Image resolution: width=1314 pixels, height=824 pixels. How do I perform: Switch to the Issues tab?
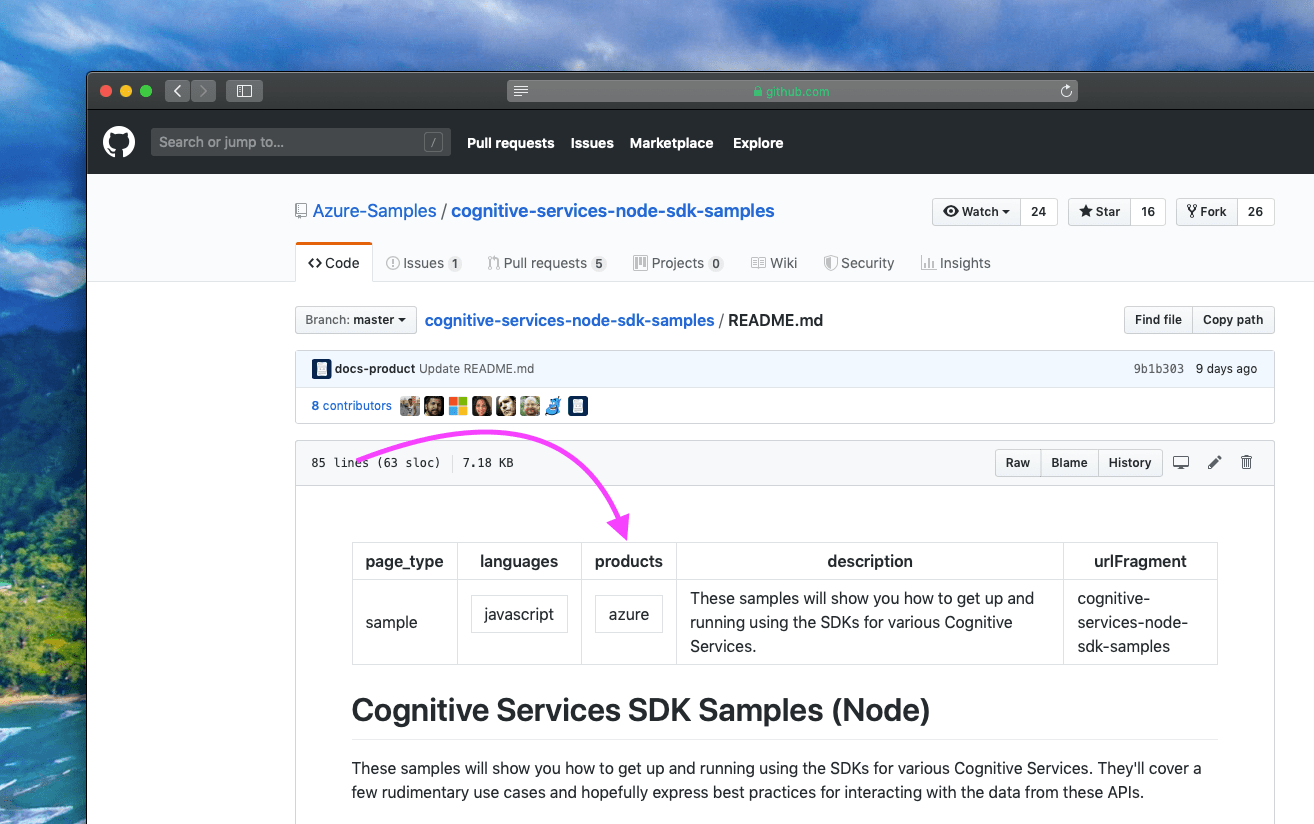[x=424, y=263]
